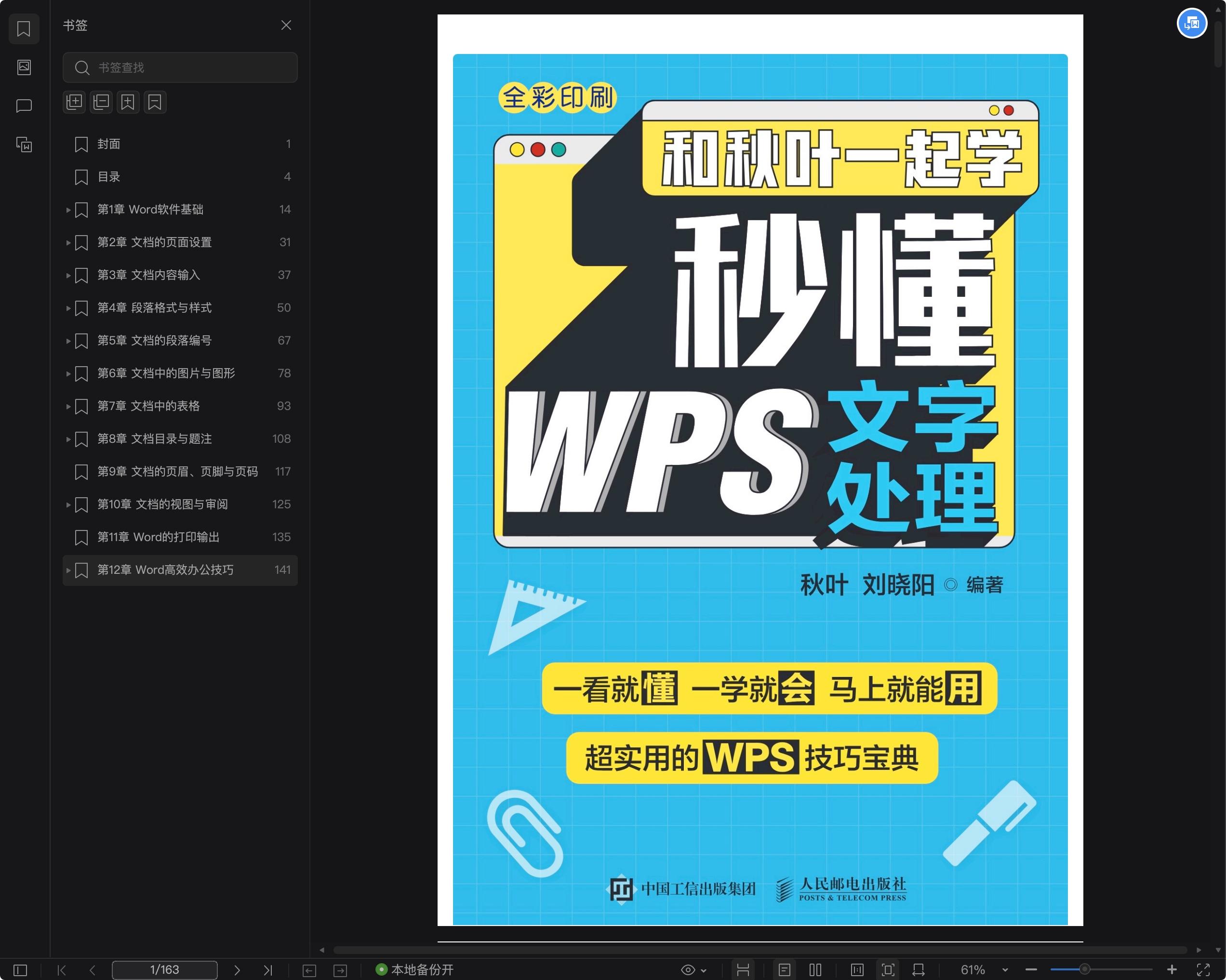Go to the first page
Screen dimensions: 1226x980
coord(62,970)
